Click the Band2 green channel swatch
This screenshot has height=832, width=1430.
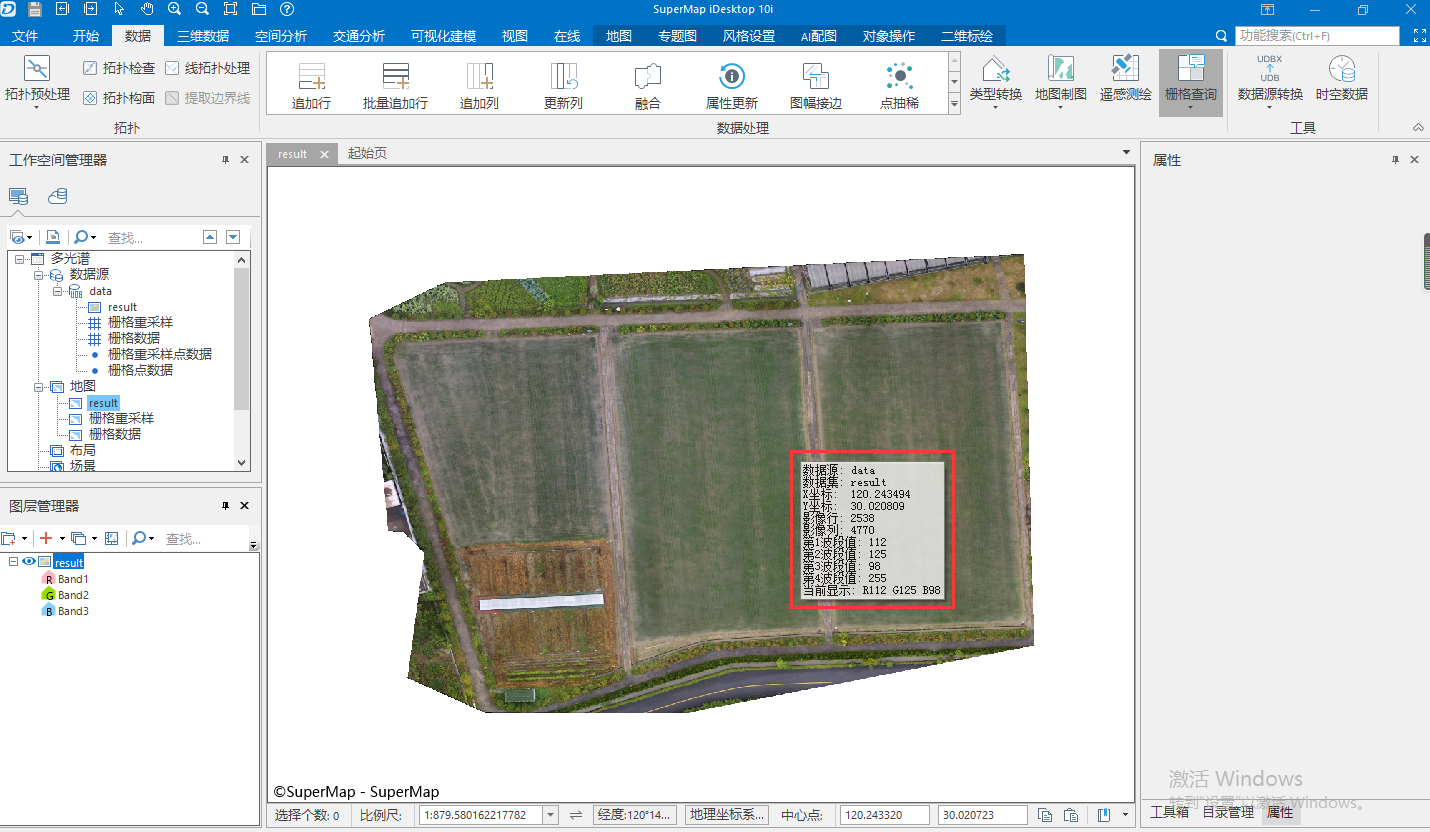pos(47,595)
